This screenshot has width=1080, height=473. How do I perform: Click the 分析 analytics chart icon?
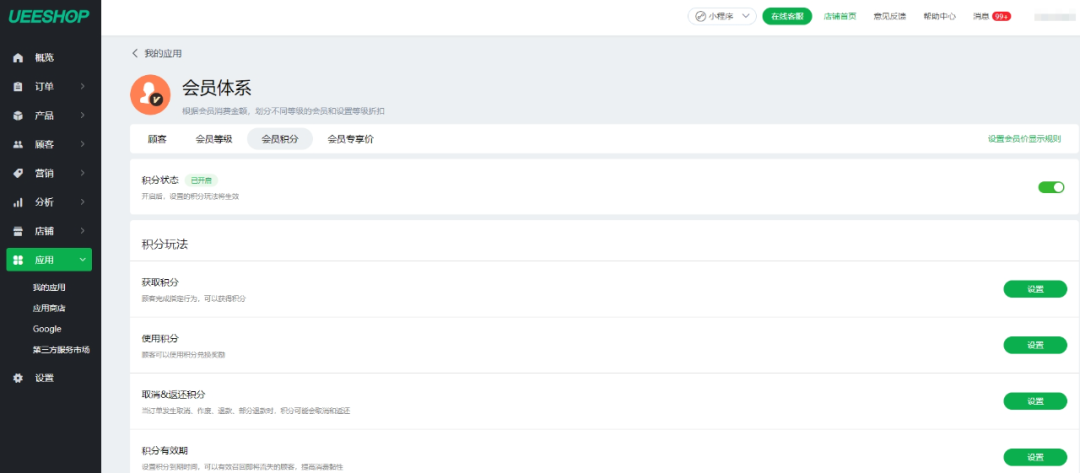17,202
